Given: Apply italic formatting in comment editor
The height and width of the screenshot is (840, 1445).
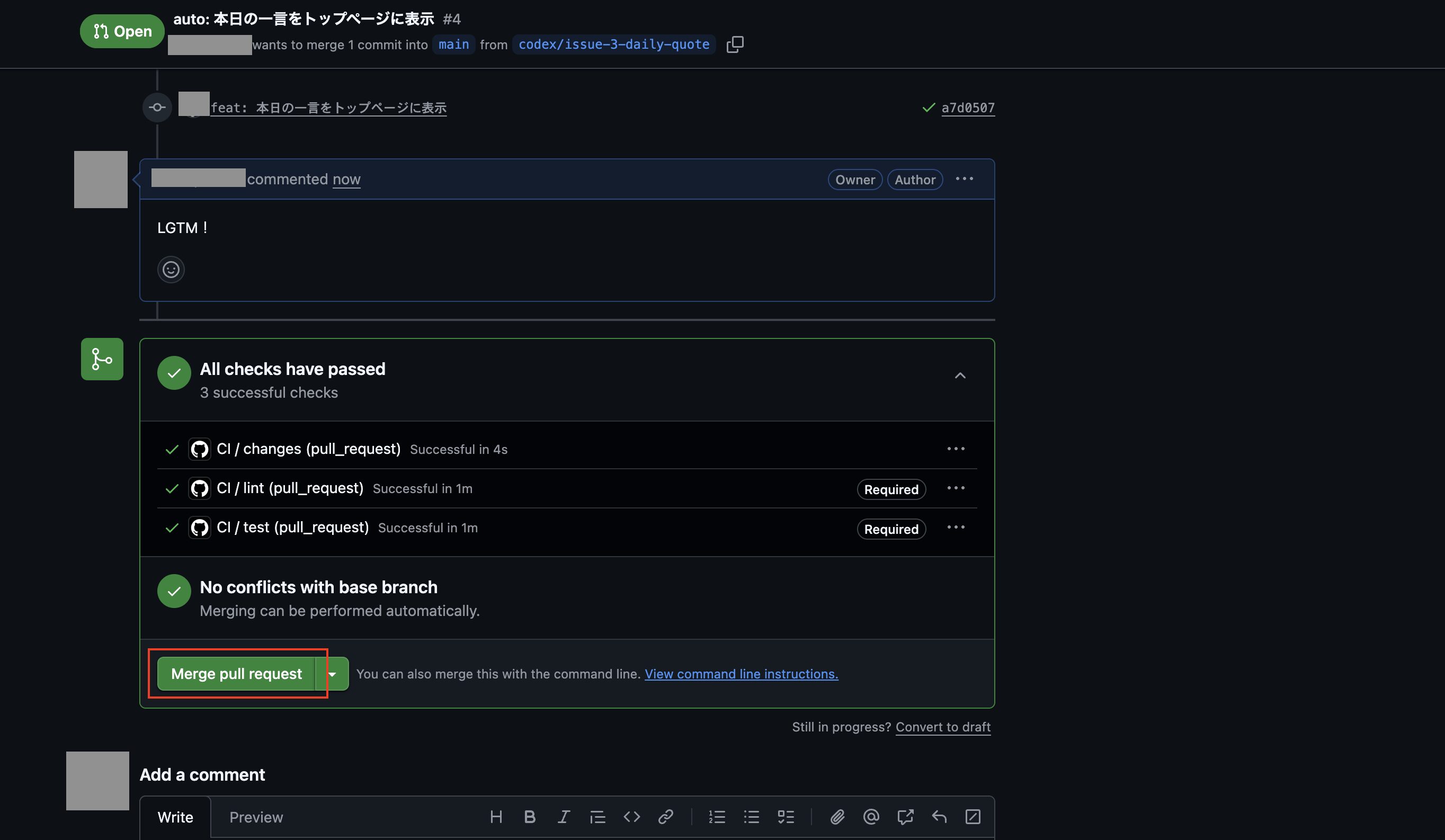Looking at the screenshot, I should (564, 817).
